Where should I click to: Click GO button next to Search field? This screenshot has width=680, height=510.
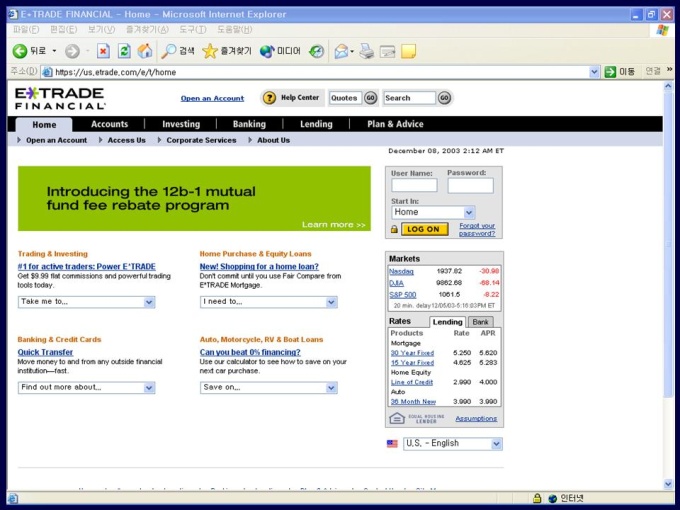(x=444, y=98)
